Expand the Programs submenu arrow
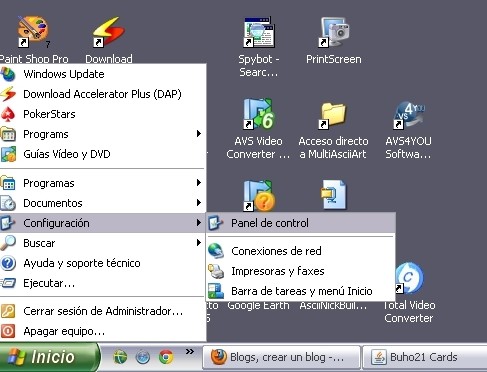 point(199,134)
